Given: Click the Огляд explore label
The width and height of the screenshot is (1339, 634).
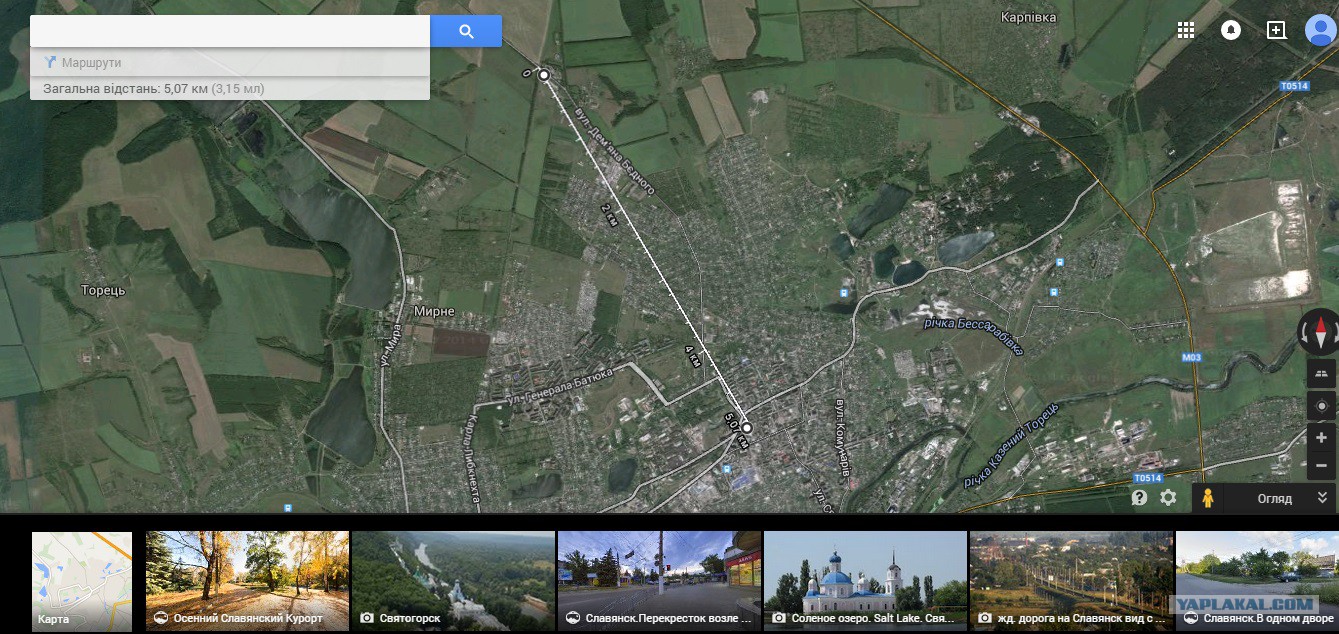Looking at the screenshot, I should (x=1274, y=498).
